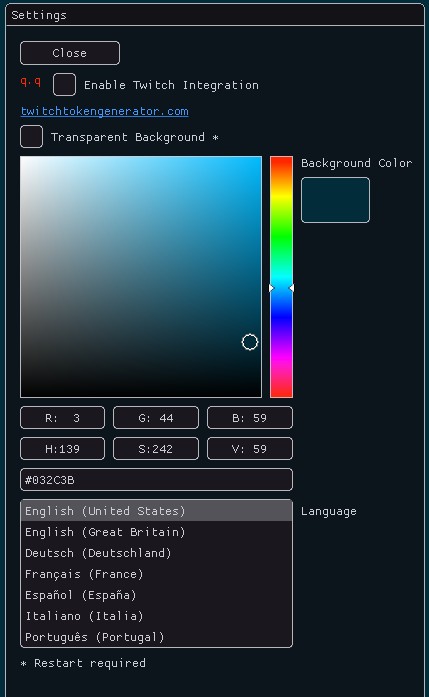Select Español (España) language

click(156, 595)
